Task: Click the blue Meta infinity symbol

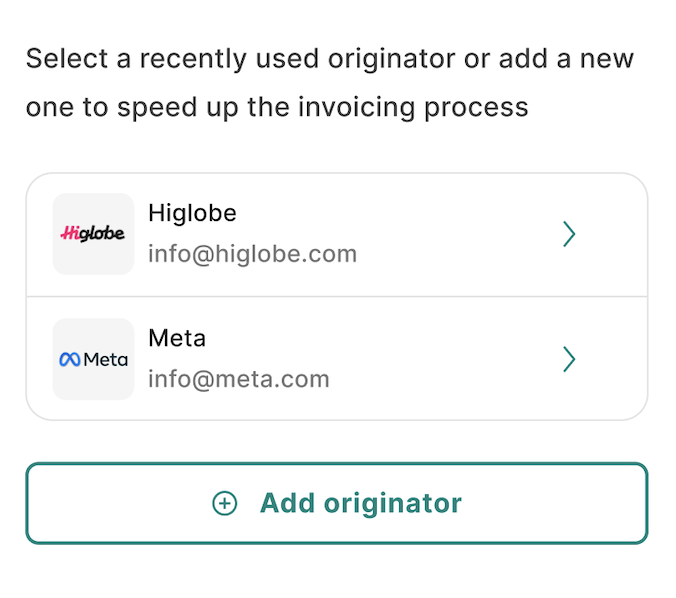Action: click(x=70, y=359)
